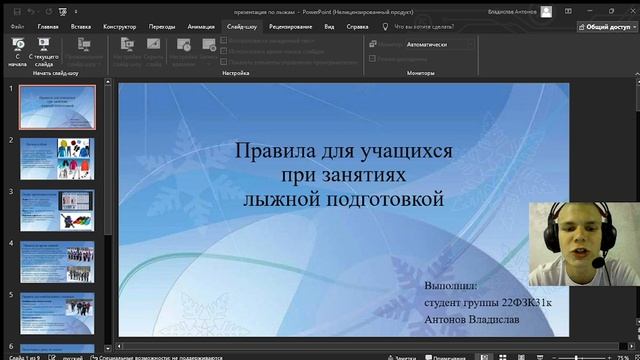
Task: Click the quick access start-presentation icon
Action: click(x=63, y=12)
